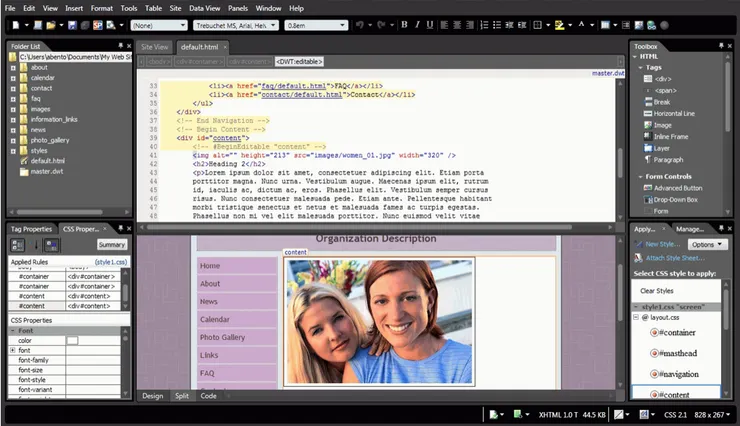Collapse the Tags section in Toolbox
740x426 pixels.
point(640,67)
